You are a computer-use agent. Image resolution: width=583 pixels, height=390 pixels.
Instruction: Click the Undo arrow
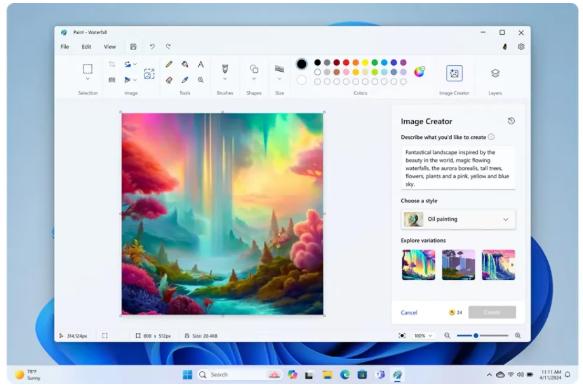[x=152, y=46]
